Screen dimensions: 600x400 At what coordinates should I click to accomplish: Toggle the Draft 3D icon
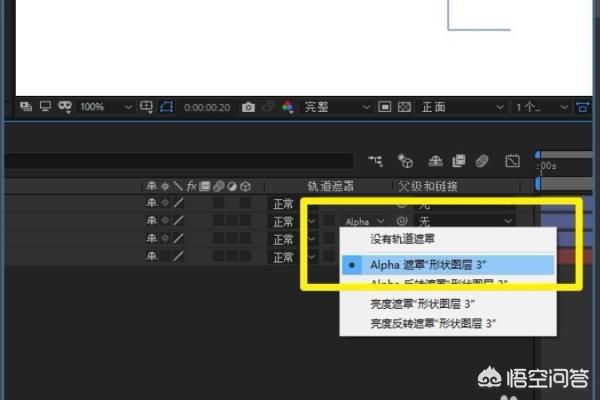(405, 161)
